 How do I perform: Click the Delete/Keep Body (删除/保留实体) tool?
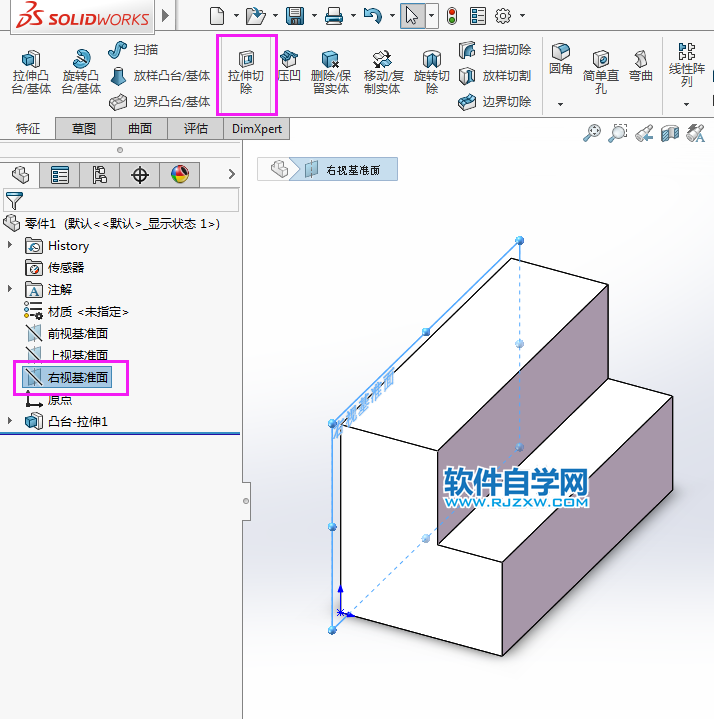click(x=331, y=72)
